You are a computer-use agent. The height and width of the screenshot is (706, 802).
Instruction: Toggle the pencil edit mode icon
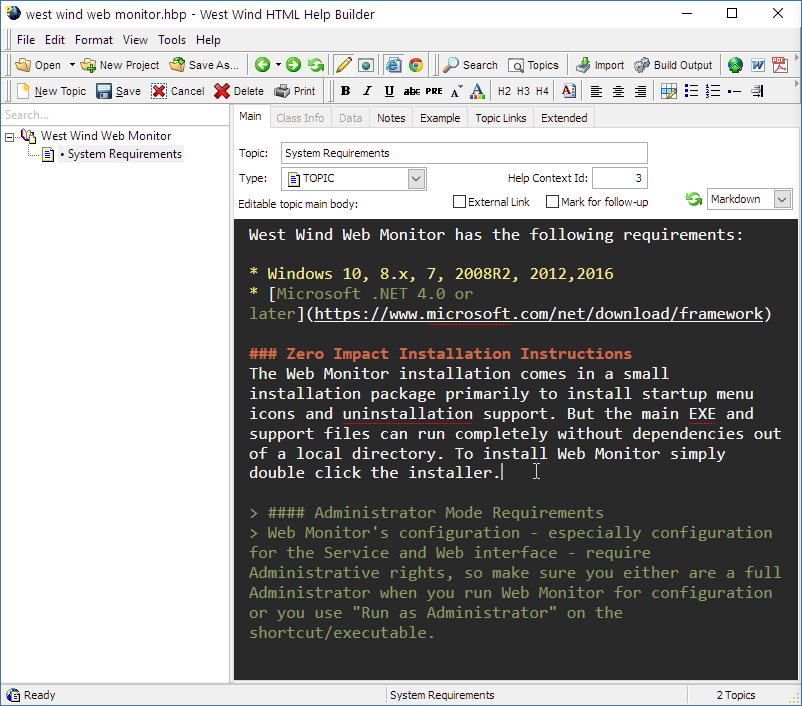(x=343, y=65)
